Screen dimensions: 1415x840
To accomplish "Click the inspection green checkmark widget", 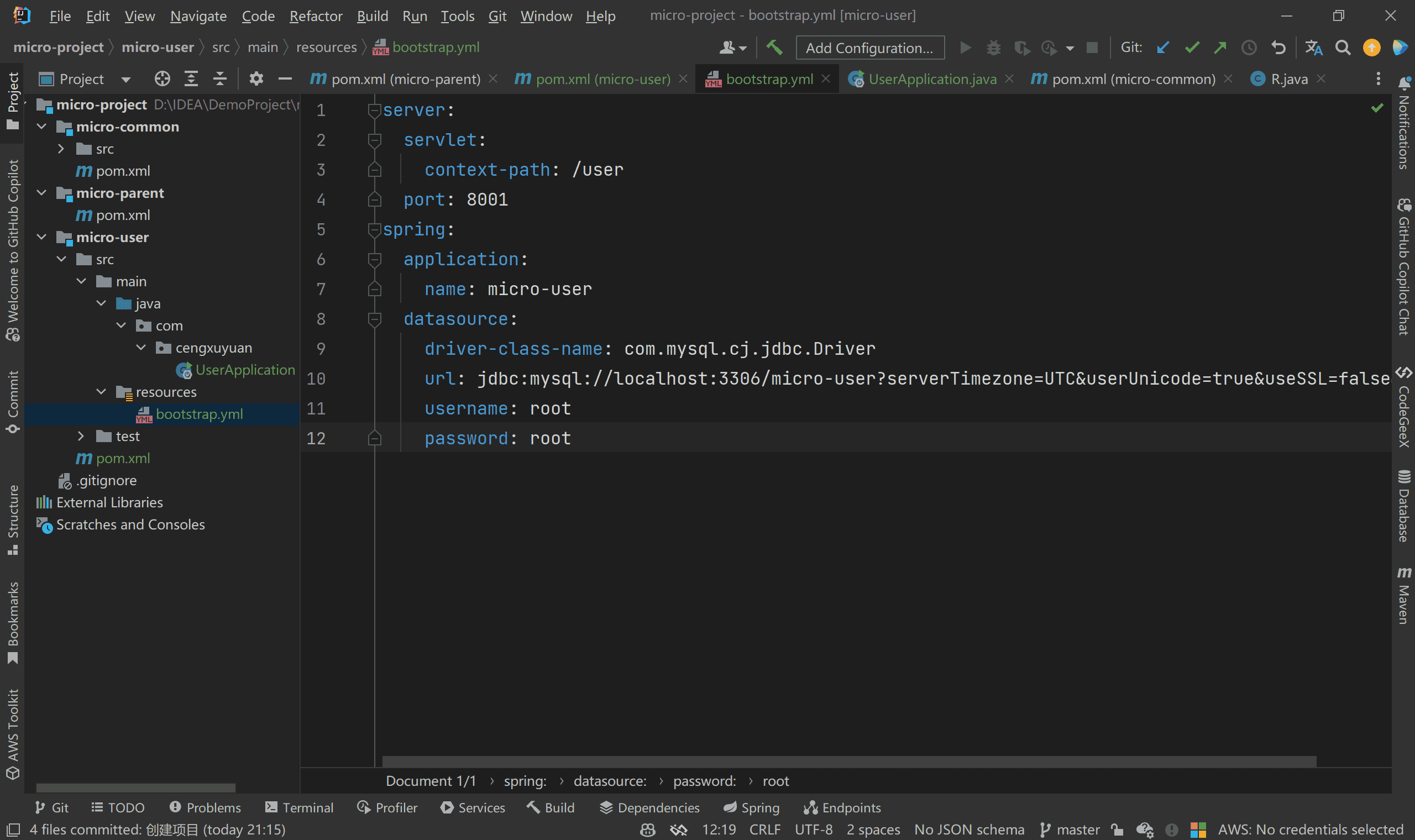I will (x=1377, y=108).
